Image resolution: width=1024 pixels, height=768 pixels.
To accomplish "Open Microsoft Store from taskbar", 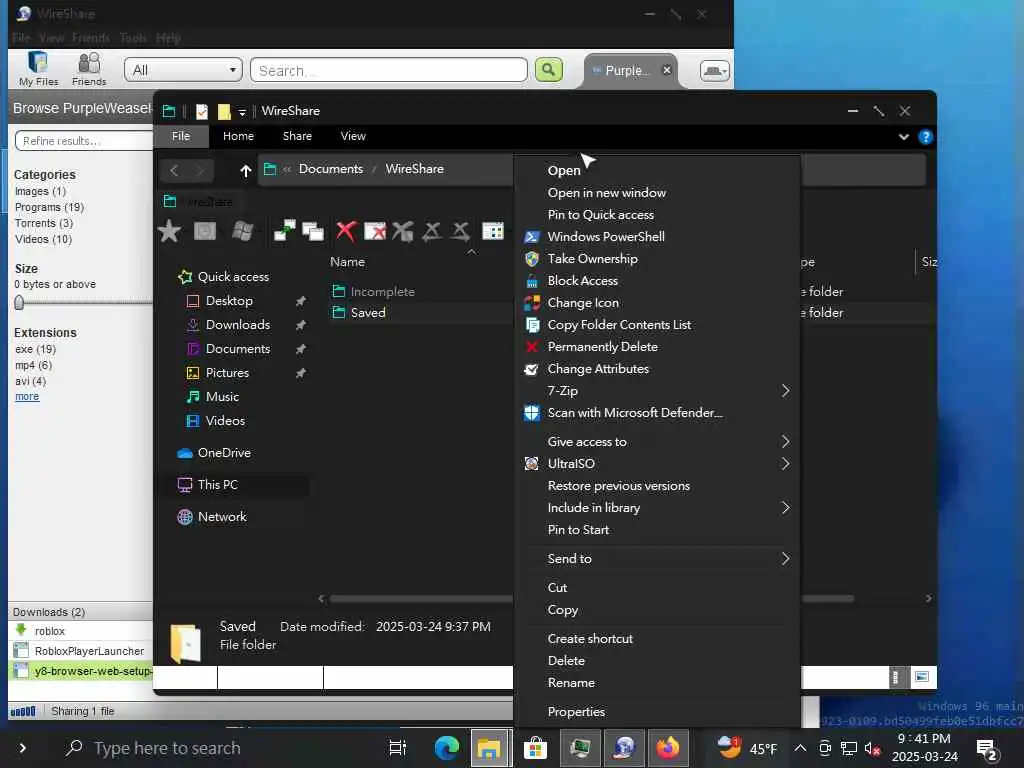I will coord(535,748).
